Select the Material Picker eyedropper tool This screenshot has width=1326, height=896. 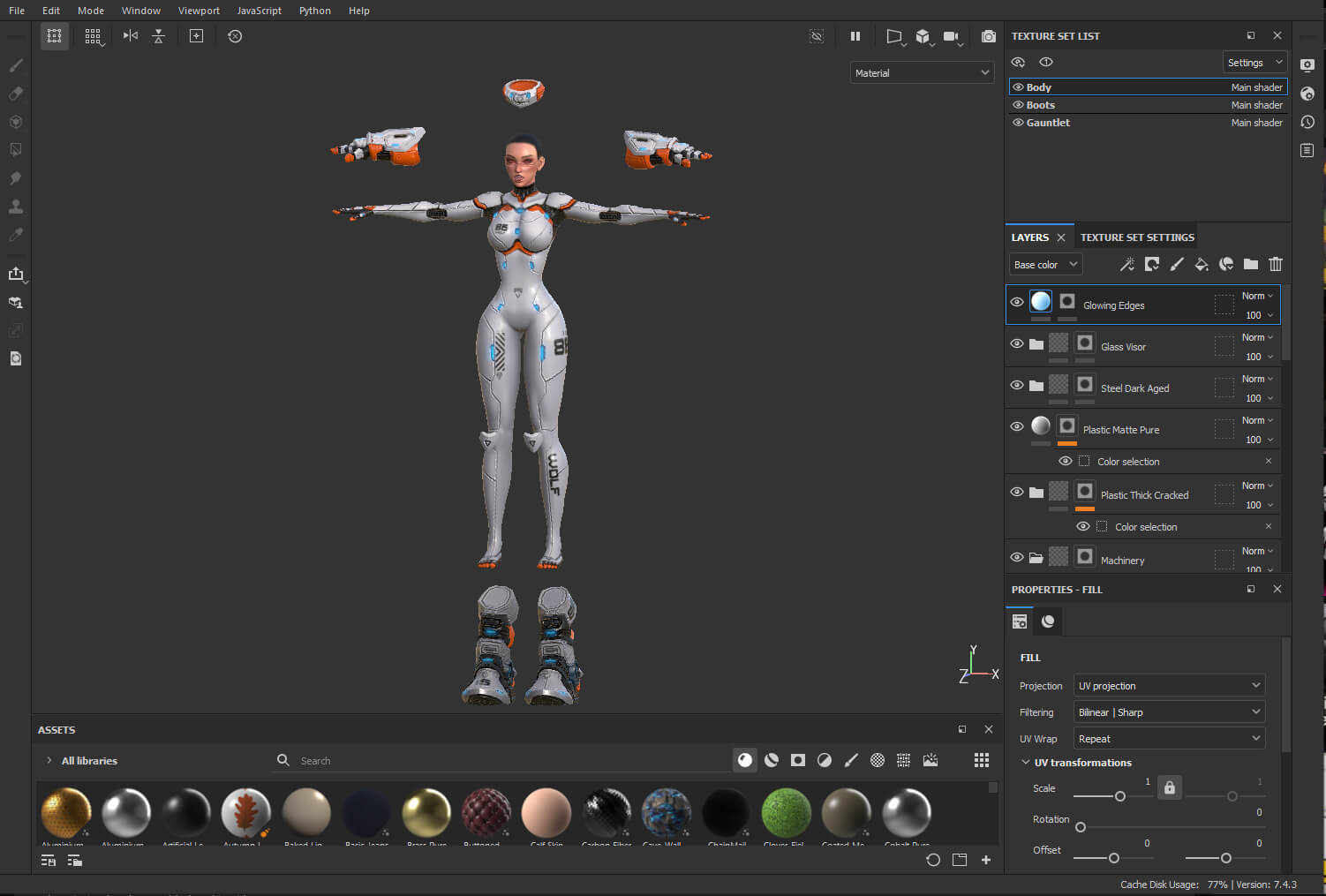(x=16, y=235)
